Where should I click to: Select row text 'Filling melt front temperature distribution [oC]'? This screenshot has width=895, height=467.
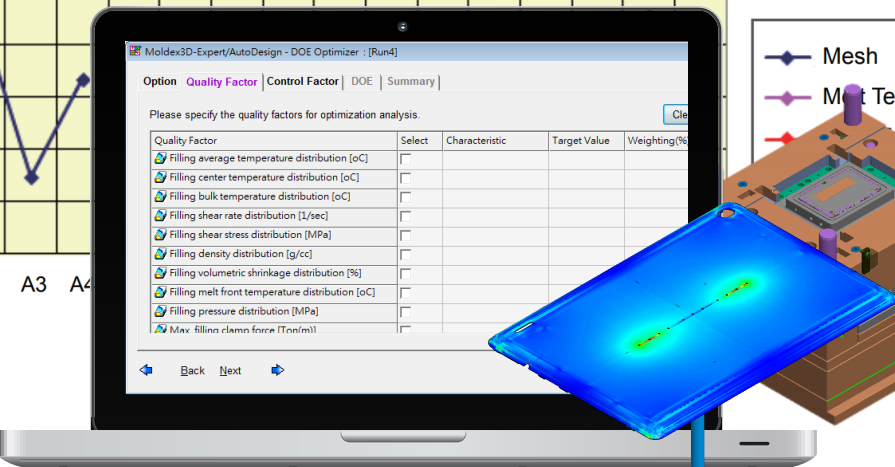coord(272,292)
